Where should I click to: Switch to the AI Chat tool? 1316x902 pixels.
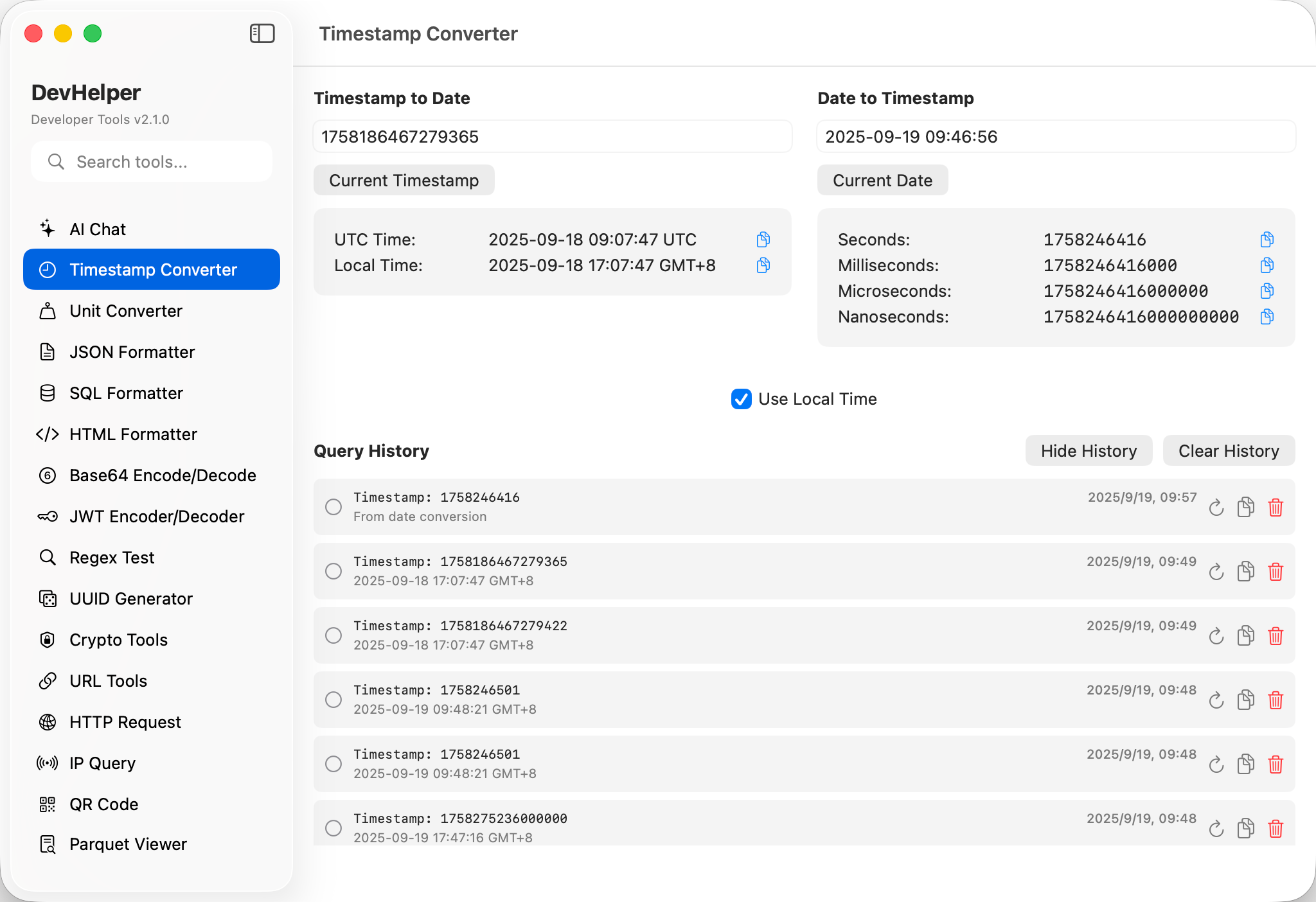98,229
